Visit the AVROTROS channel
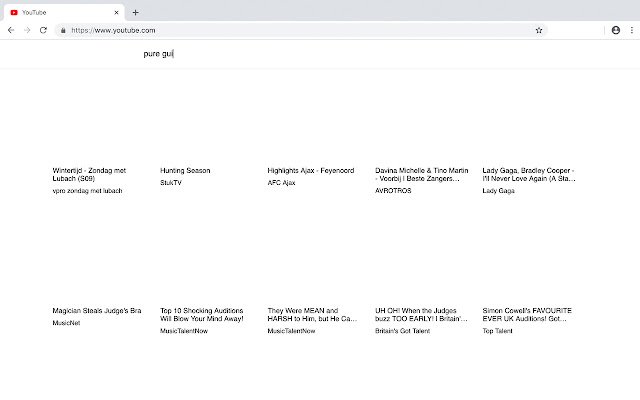The height and width of the screenshot is (400, 640). [393, 191]
